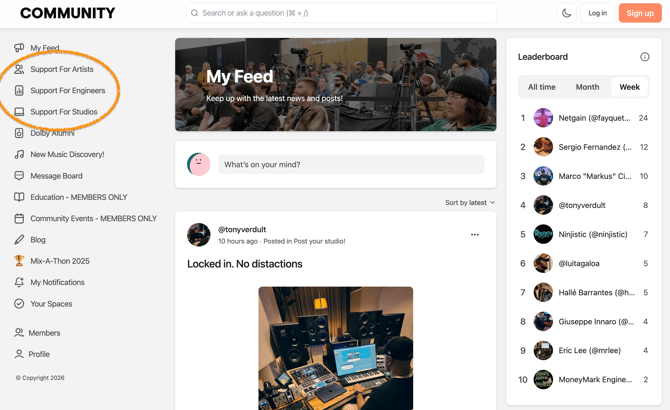Open the Education book icon
670x410 pixels.
pyautogui.click(x=19, y=197)
